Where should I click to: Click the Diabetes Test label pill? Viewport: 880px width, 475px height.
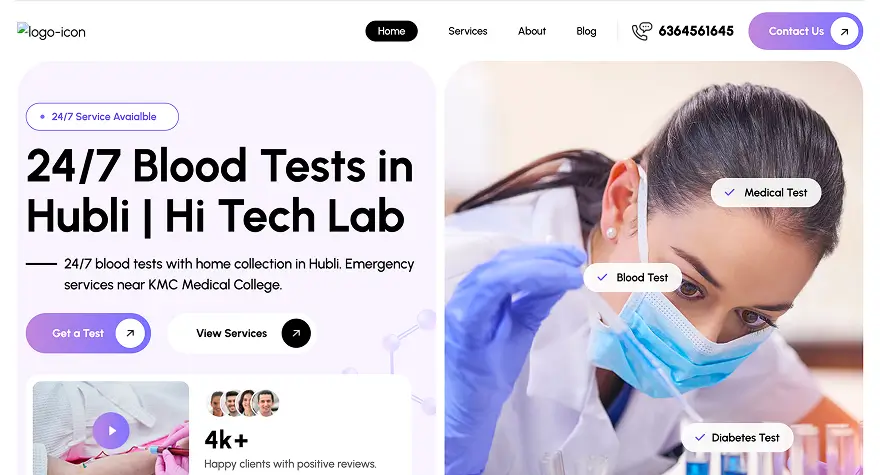737,437
